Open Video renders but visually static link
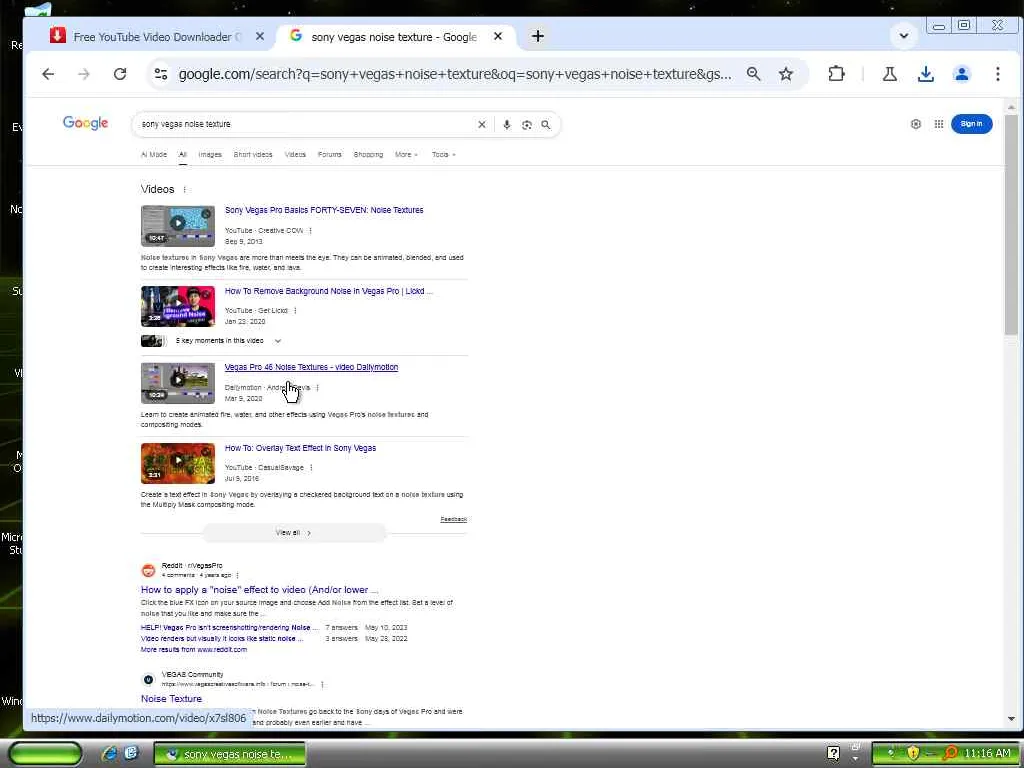This screenshot has height=768, width=1024. [x=222, y=639]
